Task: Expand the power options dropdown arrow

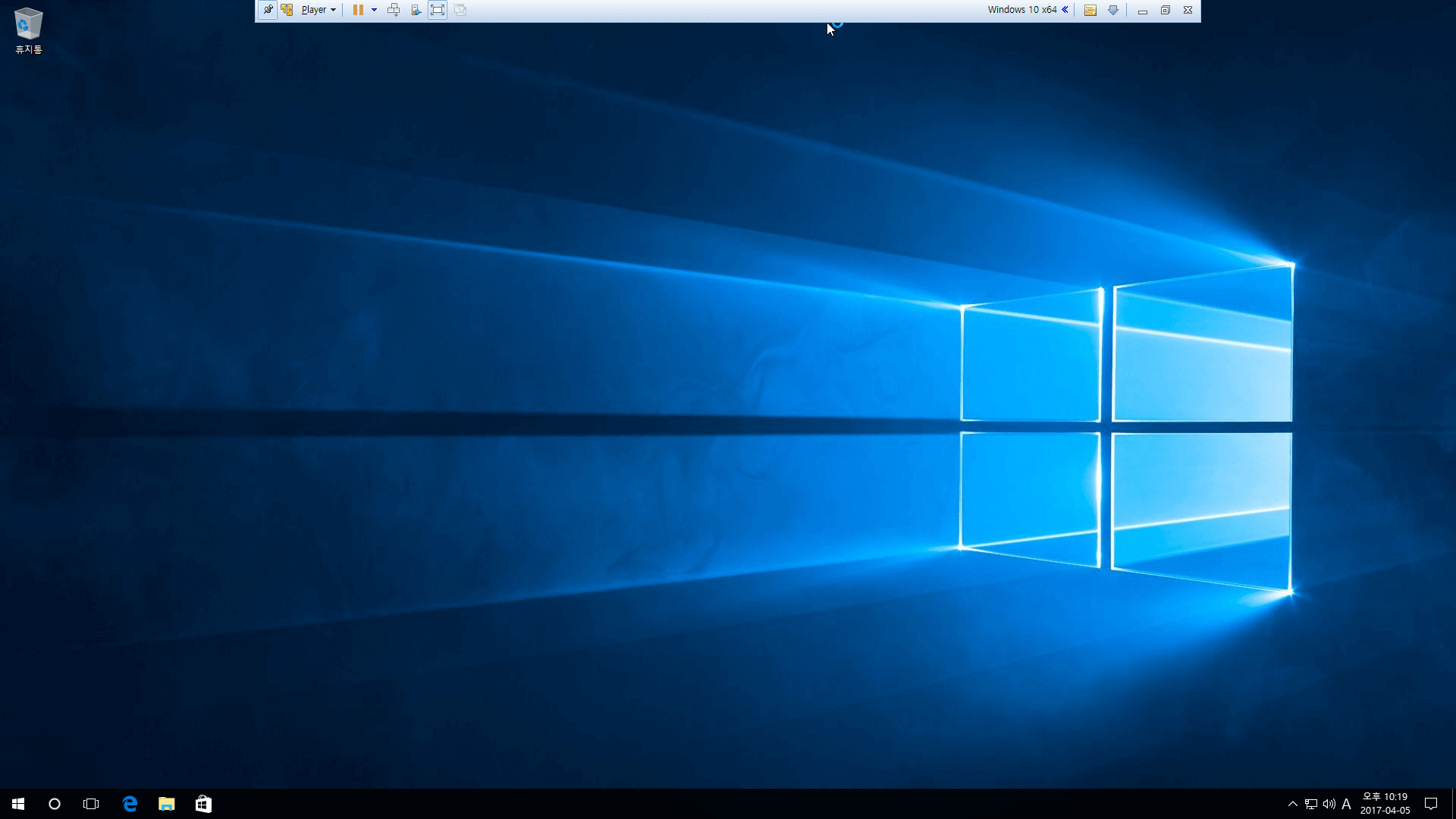Action: click(374, 10)
